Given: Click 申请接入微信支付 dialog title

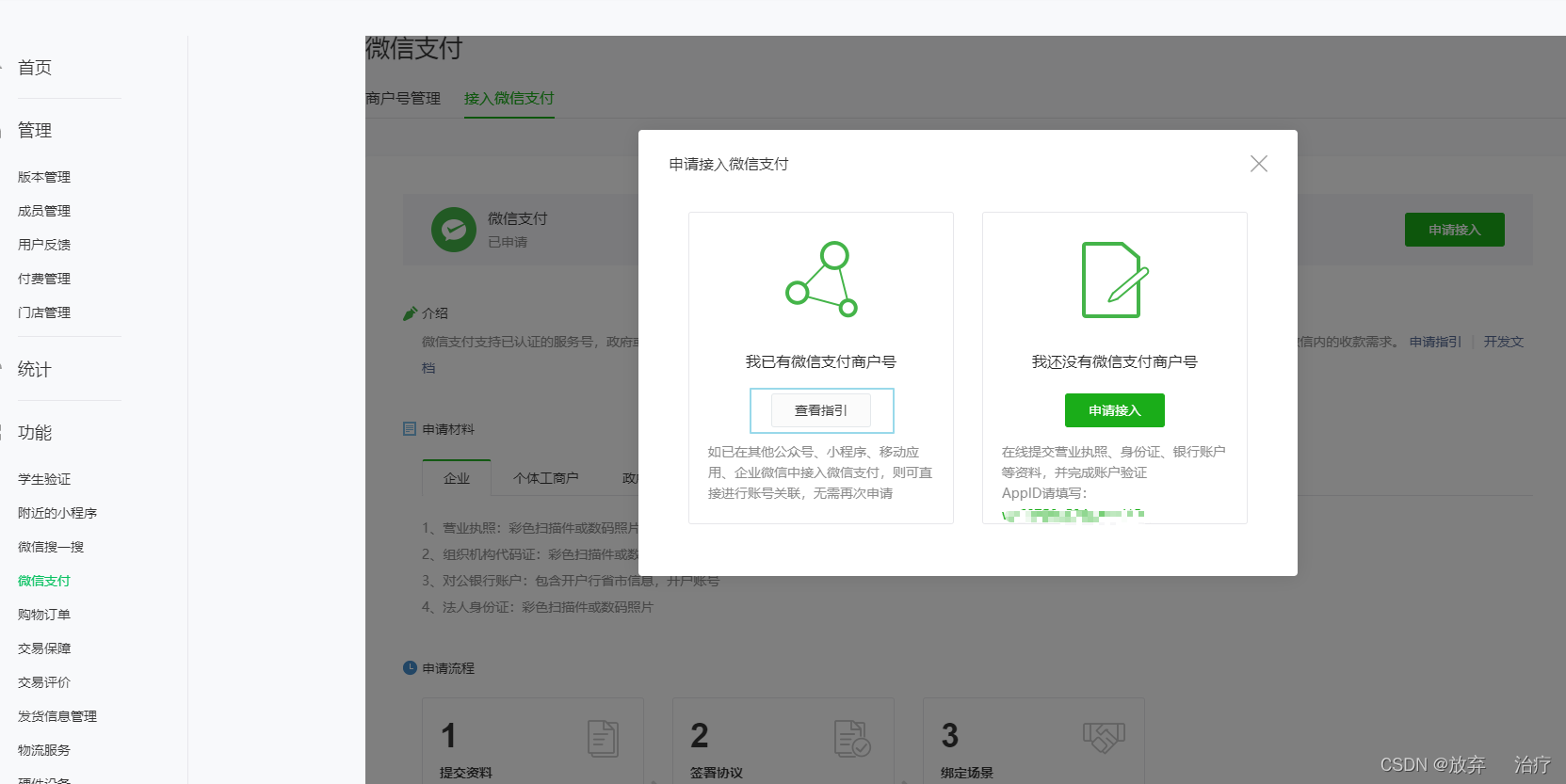Looking at the screenshot, I should pos(729,164).
